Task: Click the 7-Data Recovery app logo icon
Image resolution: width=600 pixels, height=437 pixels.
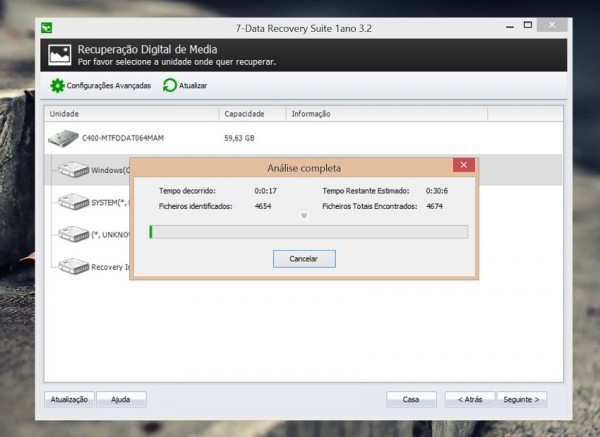Action: coord(47,28)
